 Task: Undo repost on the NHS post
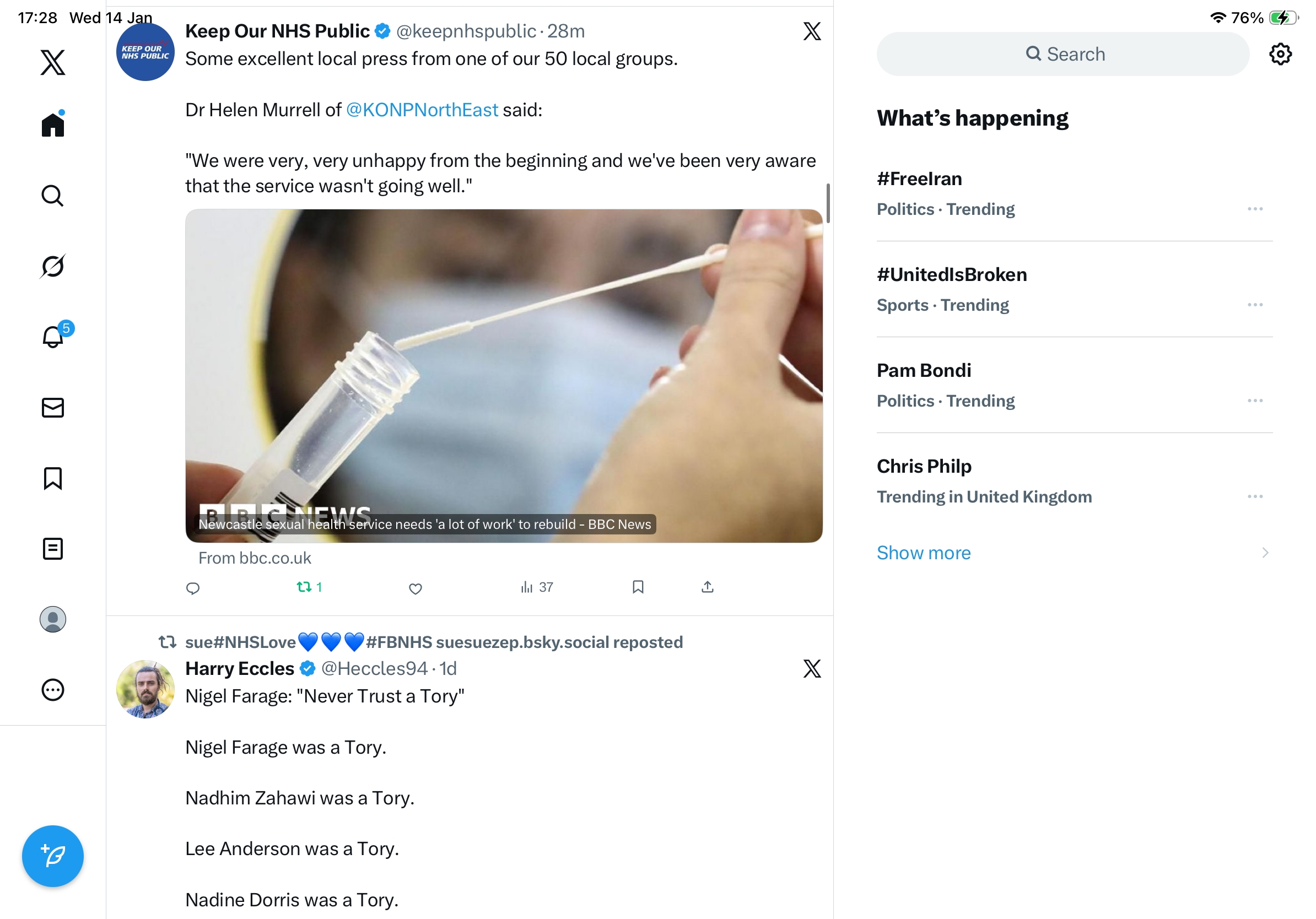click(304, 587)
